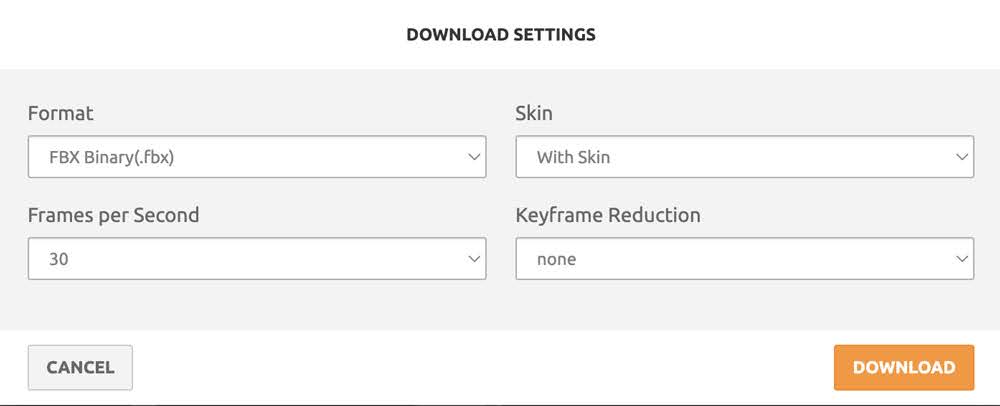Click the chevron arrow in Skin field
The image size is (1000, 406).
click(962, 157)
